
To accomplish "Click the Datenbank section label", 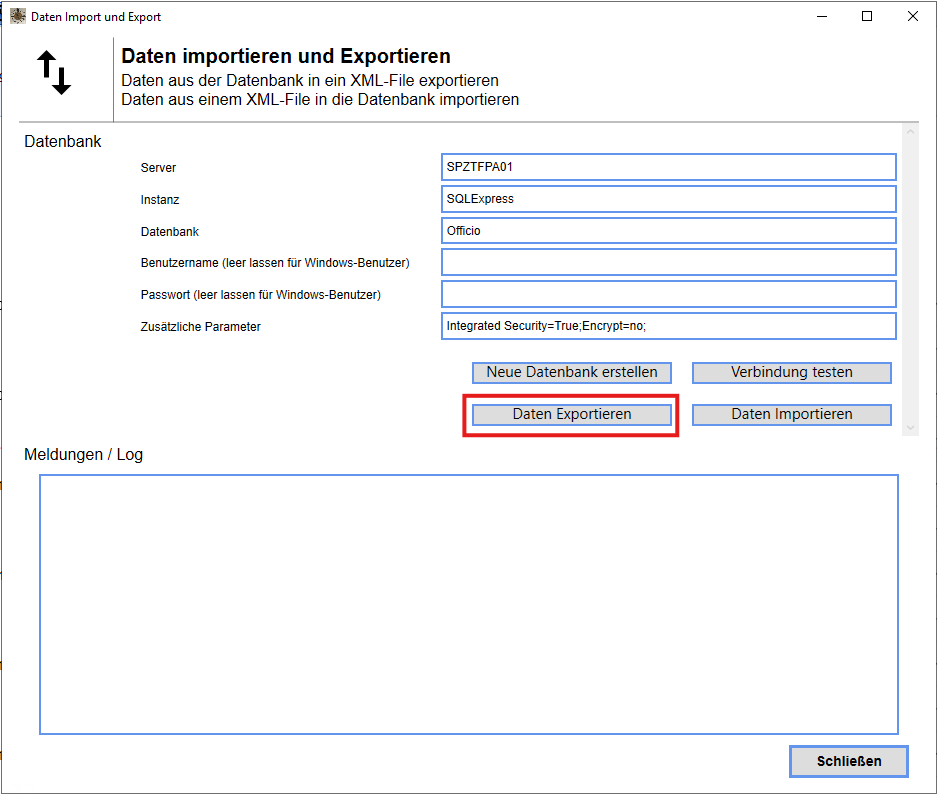I will pyautogui.click(x=62, y=141).
